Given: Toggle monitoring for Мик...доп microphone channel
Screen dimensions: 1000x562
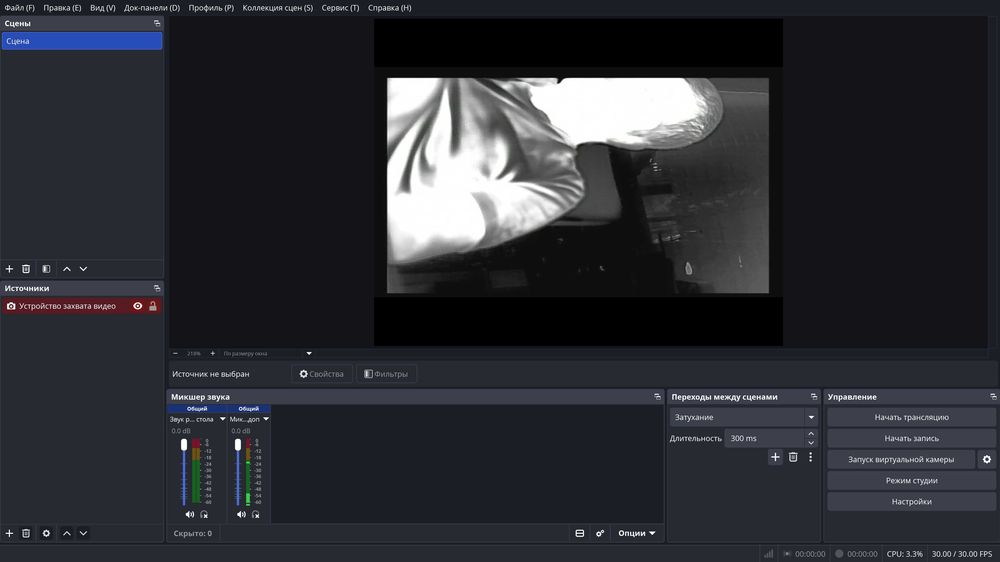Looking at the screenshot, I should point(256,514).
